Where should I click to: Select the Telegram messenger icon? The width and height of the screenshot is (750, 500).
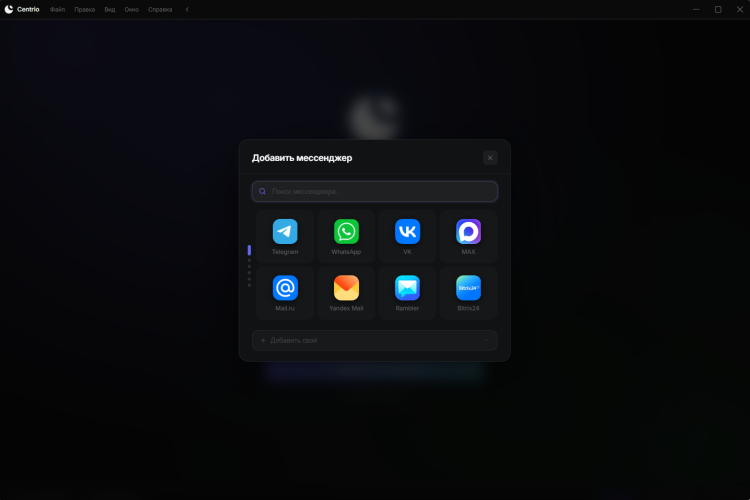click(285, 232)
